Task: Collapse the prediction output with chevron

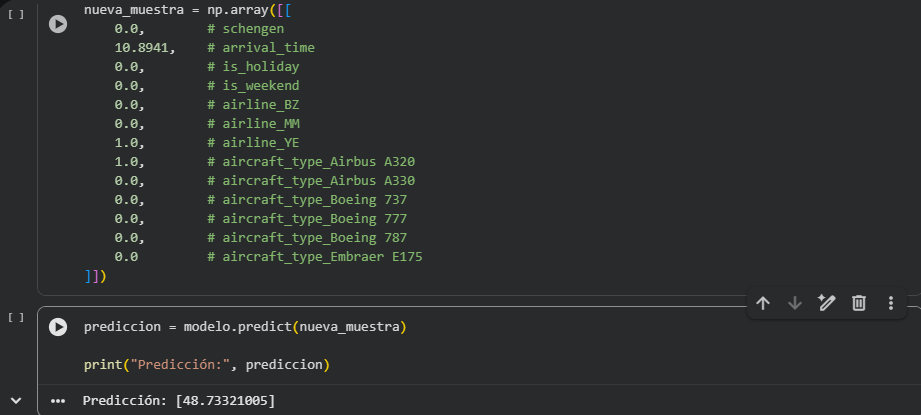Action: (x=15, y=401)
